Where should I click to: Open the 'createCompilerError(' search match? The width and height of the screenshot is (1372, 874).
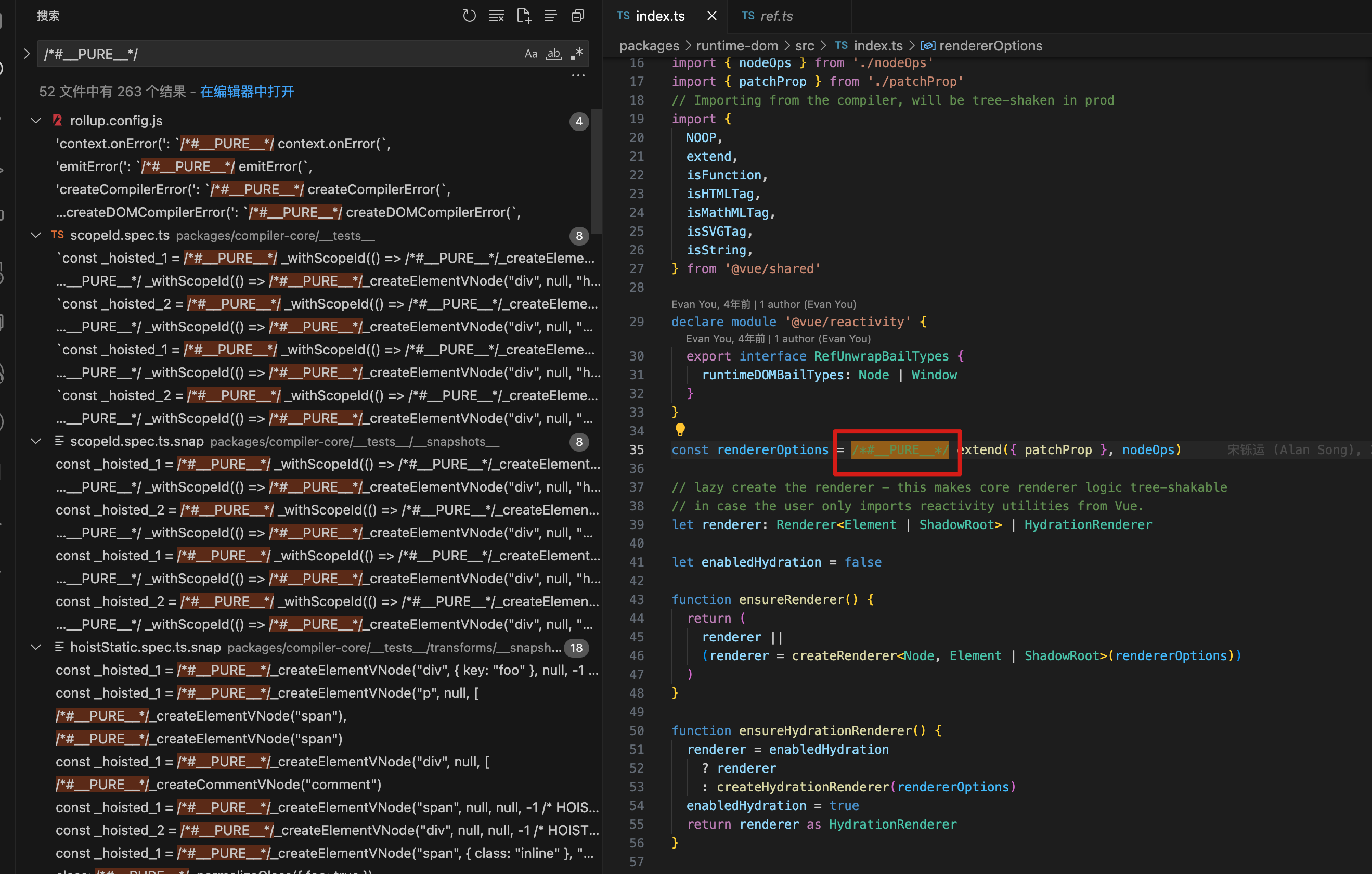pyautogui.click(x=253, y=189)
